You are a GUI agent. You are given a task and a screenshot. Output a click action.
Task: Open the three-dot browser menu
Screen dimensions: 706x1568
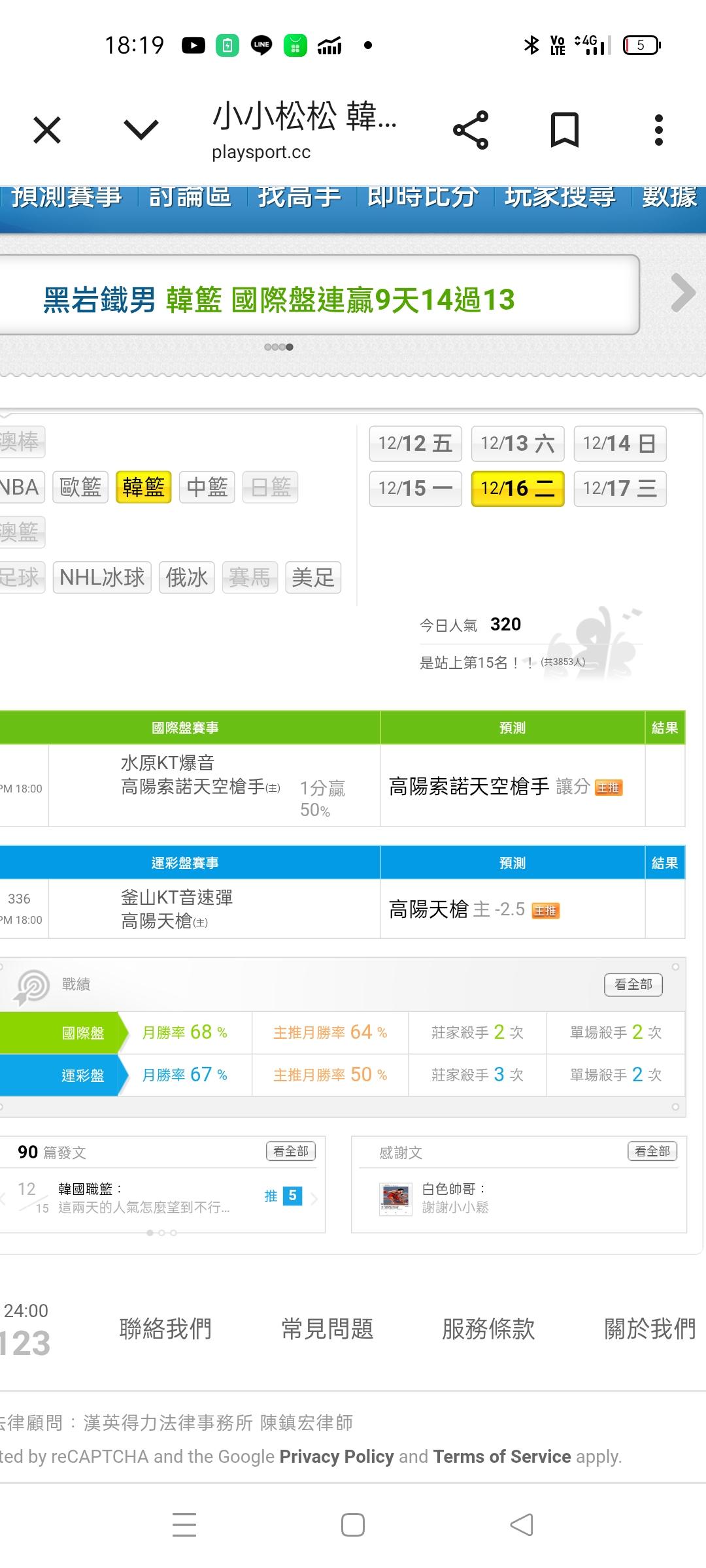coord(658,130)
